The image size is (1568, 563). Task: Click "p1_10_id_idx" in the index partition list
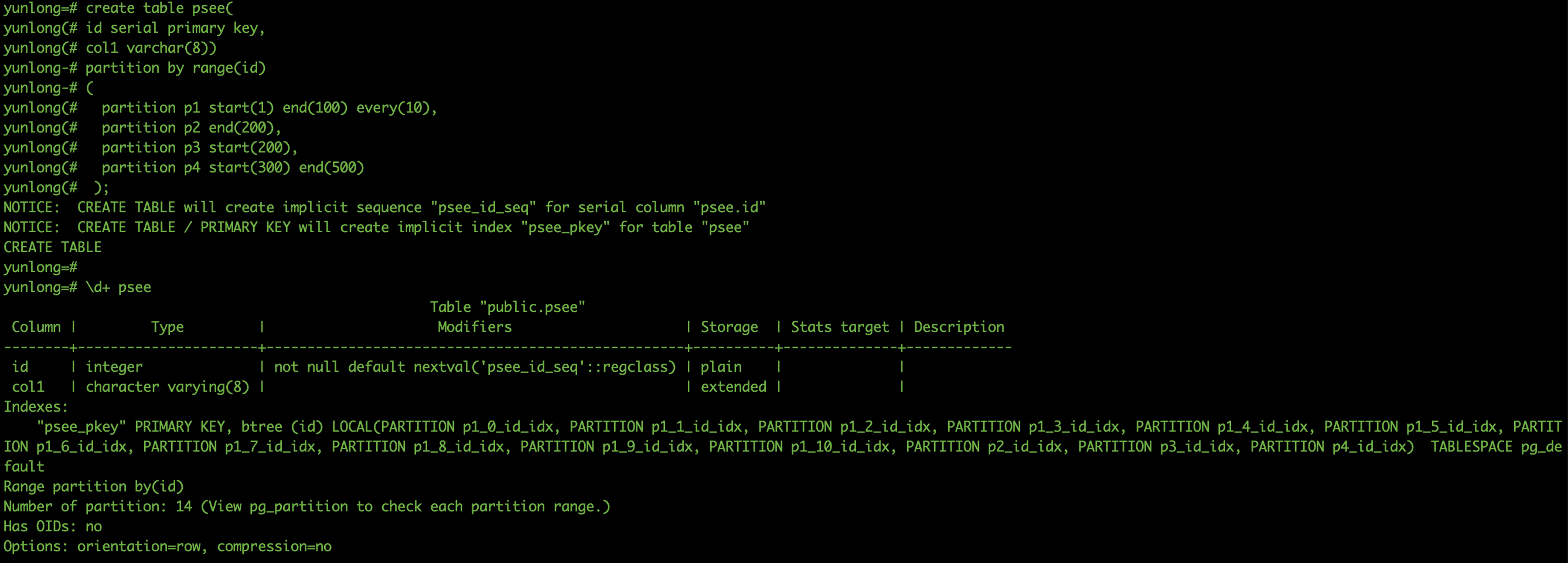click(x=840, y=447)
